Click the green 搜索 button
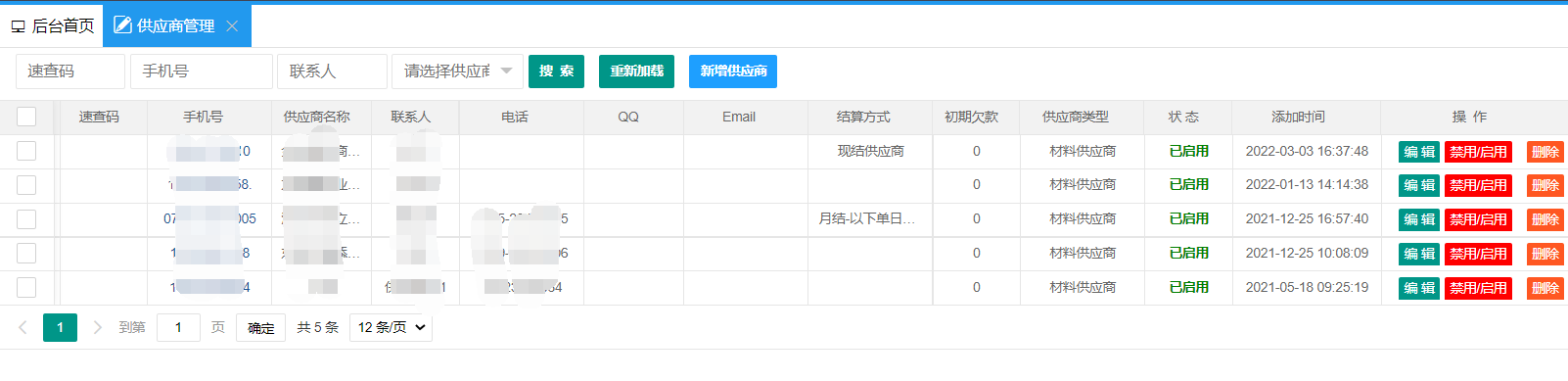The height and width of the screenshot is (381, 1568). tap(556, 71)
